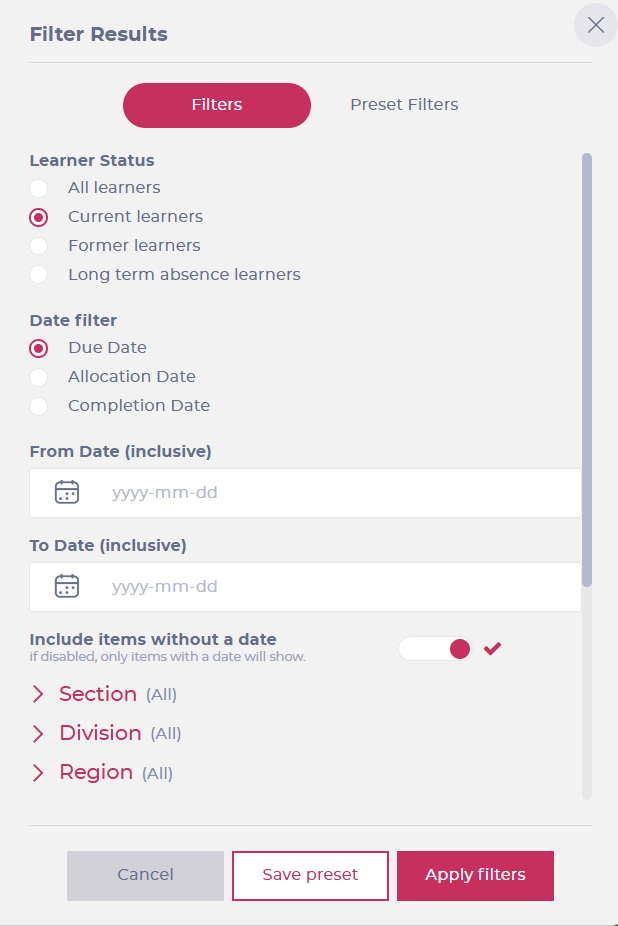Click the Save preset button
The width and height of the screenshot is (618, 926).
pyautogui.click(x=310, y=875)
